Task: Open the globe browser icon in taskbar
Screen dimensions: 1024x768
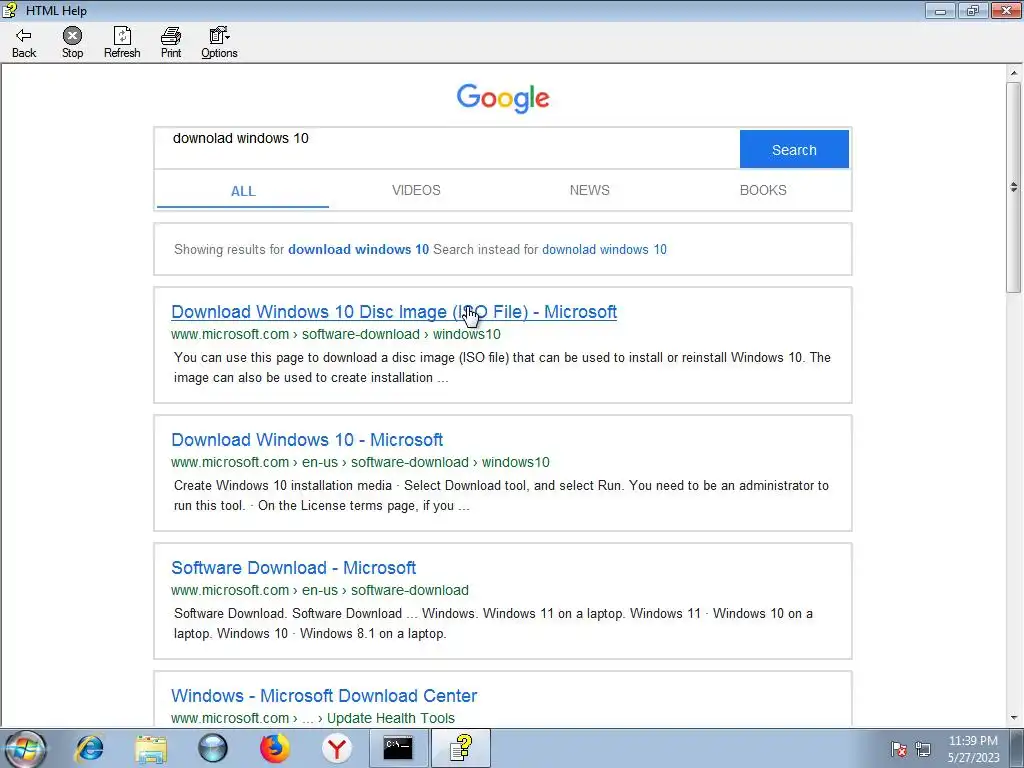Action: tap(213, 748)
